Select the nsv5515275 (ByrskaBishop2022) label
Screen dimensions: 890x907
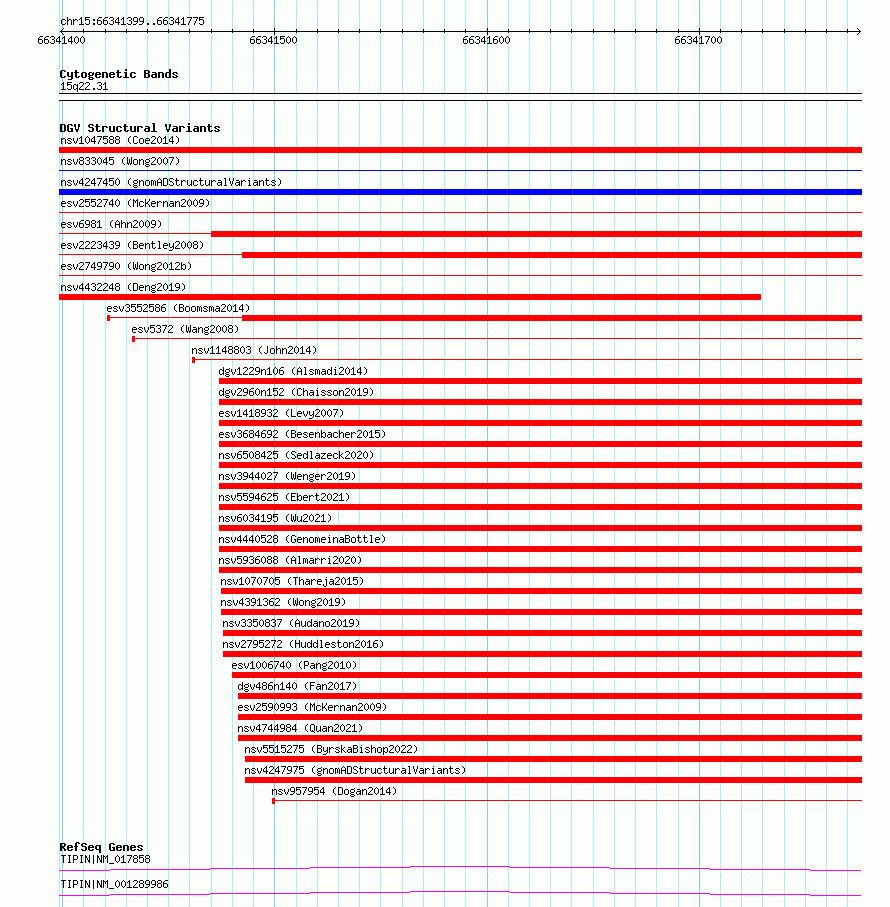tap(331, 749)
